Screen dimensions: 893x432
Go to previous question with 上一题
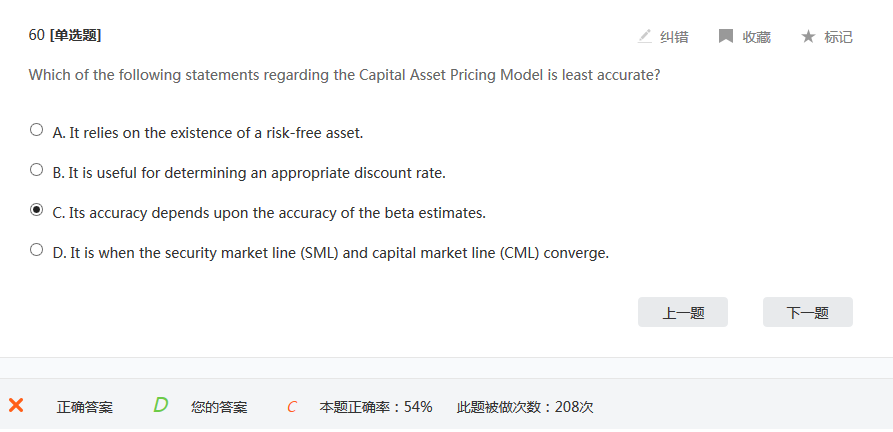pos(683,312)
